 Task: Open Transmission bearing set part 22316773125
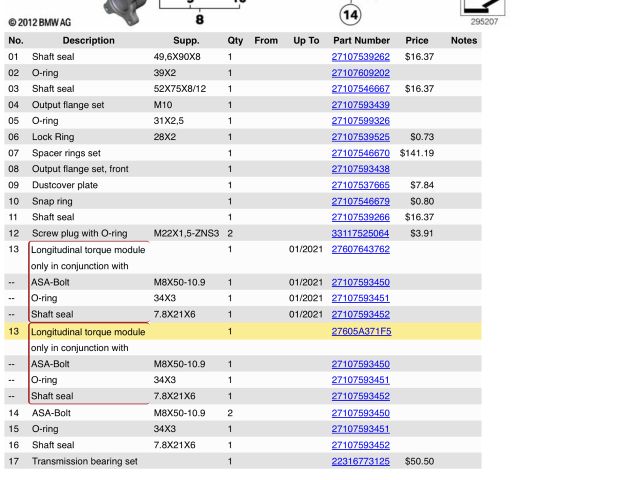pyautogui.click(x=360, y=461)
